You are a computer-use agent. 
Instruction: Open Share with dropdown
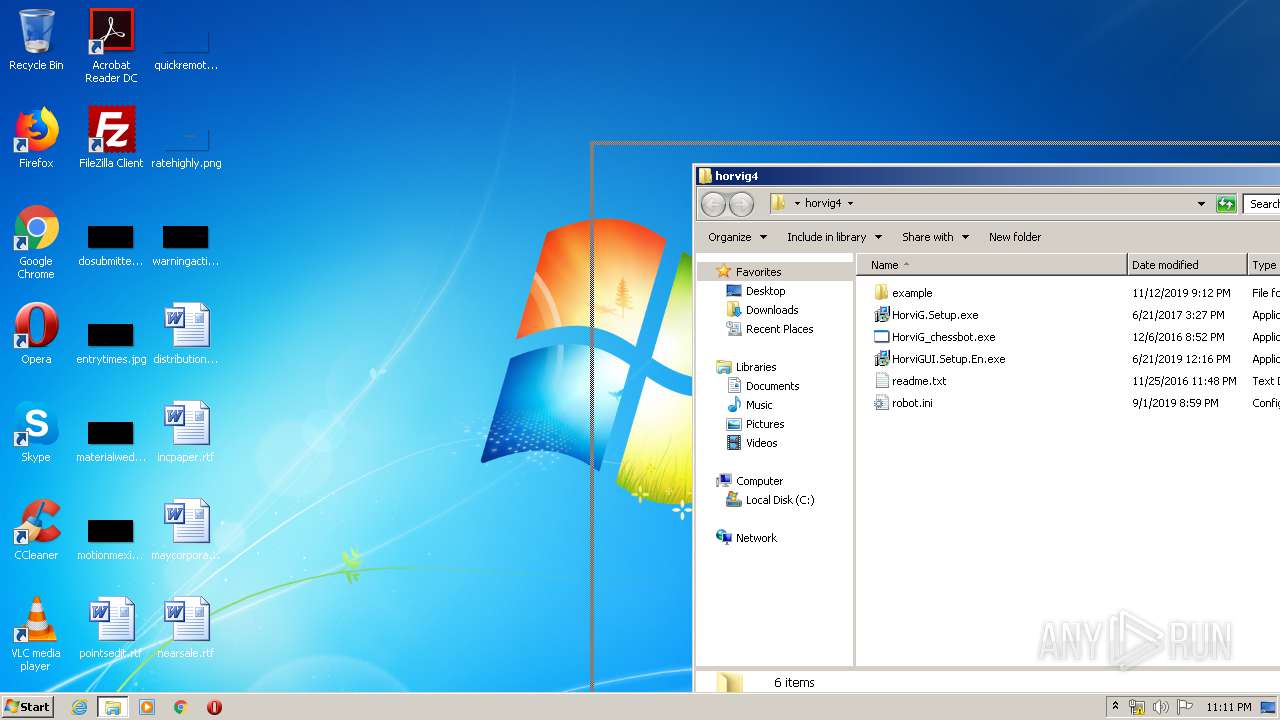pos(935,237)
